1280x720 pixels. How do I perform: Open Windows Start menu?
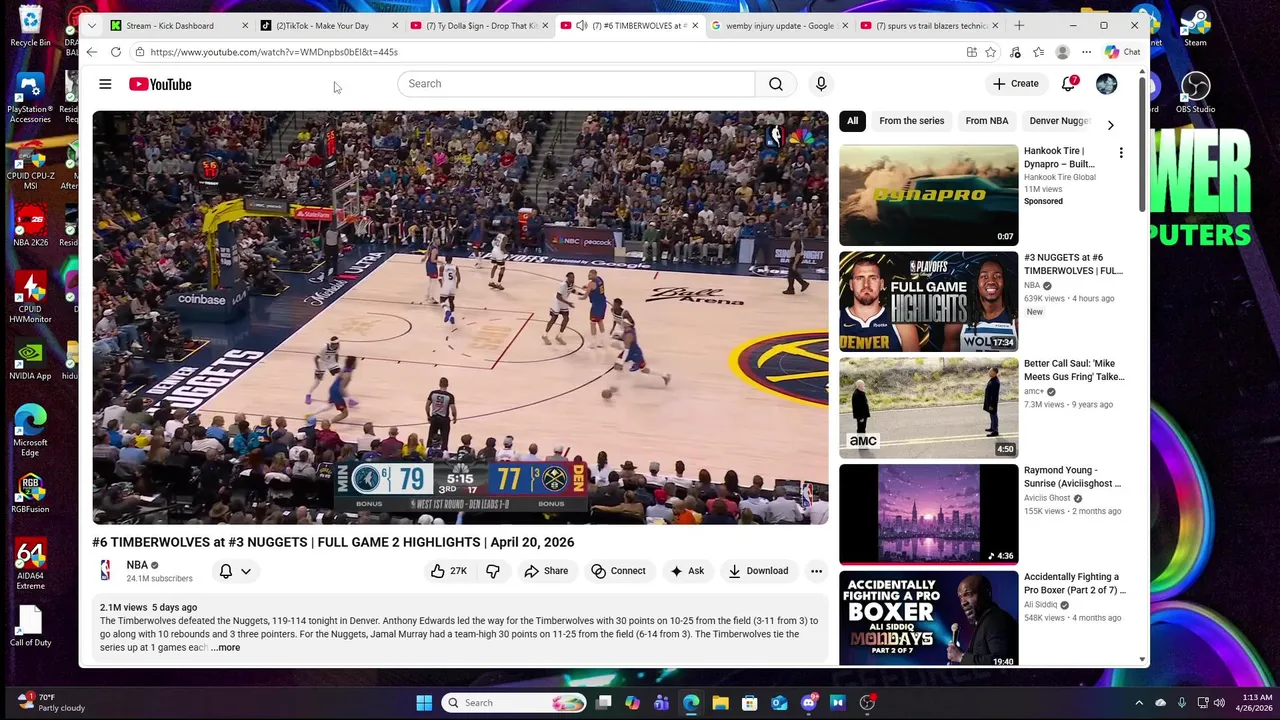424,703
